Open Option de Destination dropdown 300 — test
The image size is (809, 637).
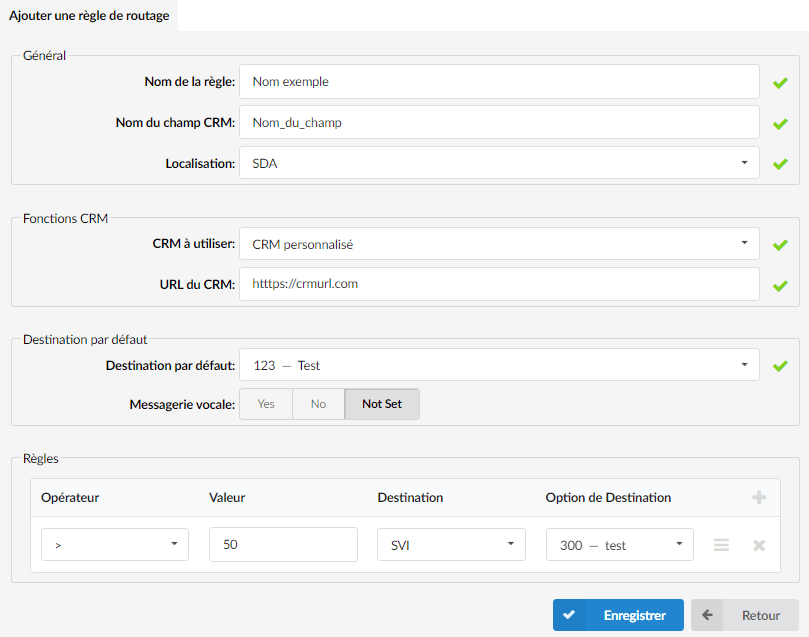[x=620, y=544]
